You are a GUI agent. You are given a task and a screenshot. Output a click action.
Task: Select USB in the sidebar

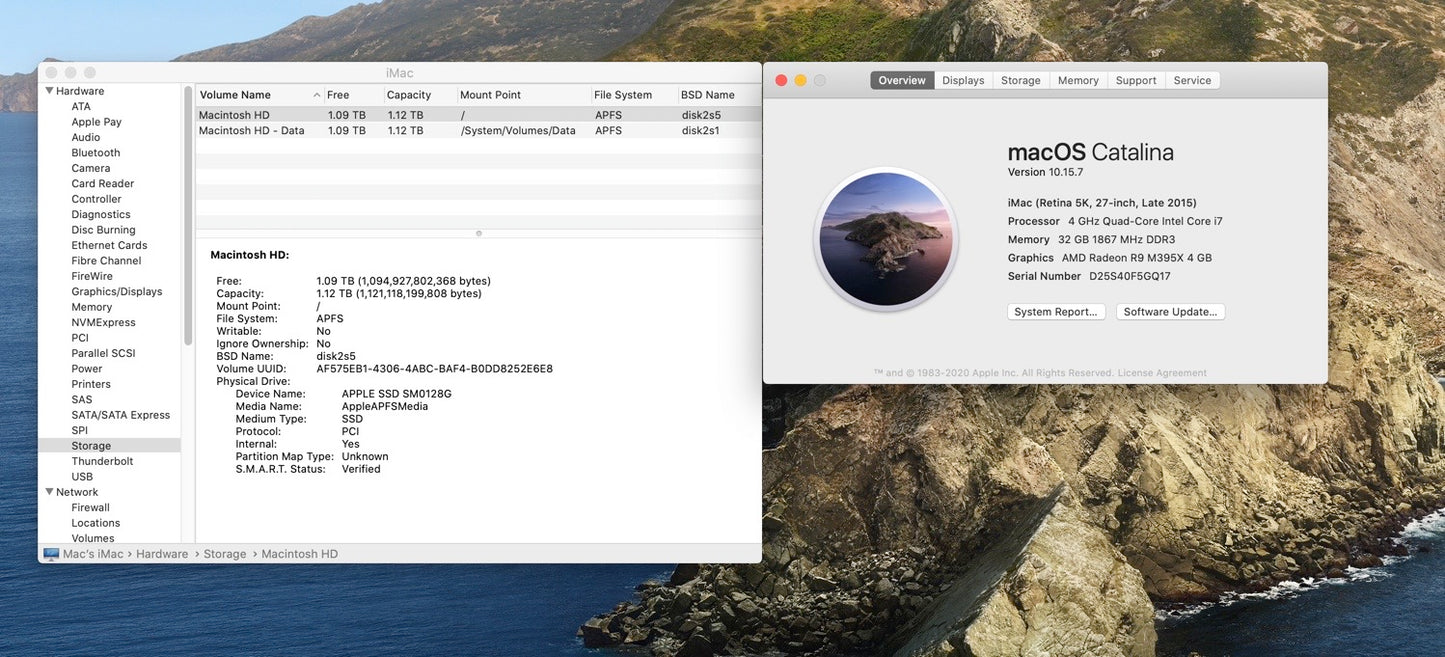click(80, 475)
